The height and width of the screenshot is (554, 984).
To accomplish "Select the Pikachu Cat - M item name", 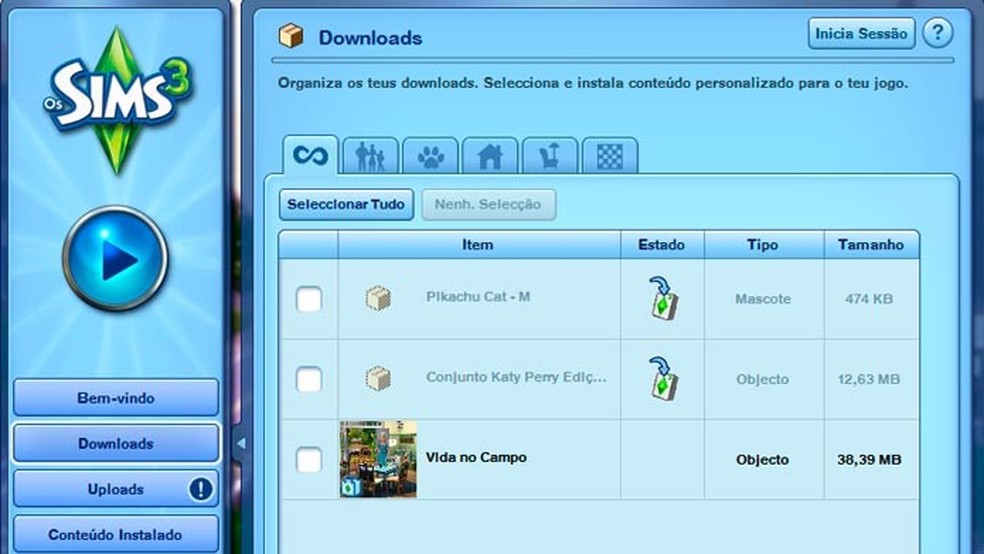I will coord(478,297).
